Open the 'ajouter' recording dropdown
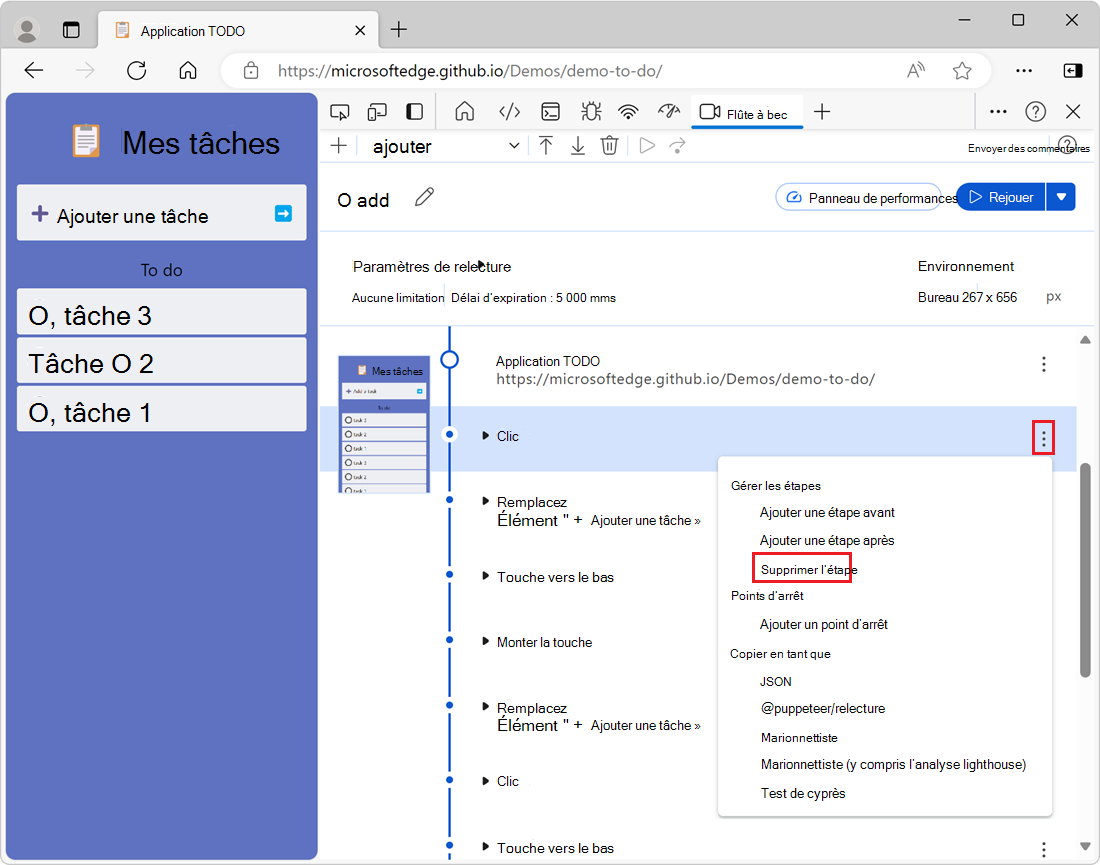This screenshot has height=865, width=1100. [x=446, y=146]
